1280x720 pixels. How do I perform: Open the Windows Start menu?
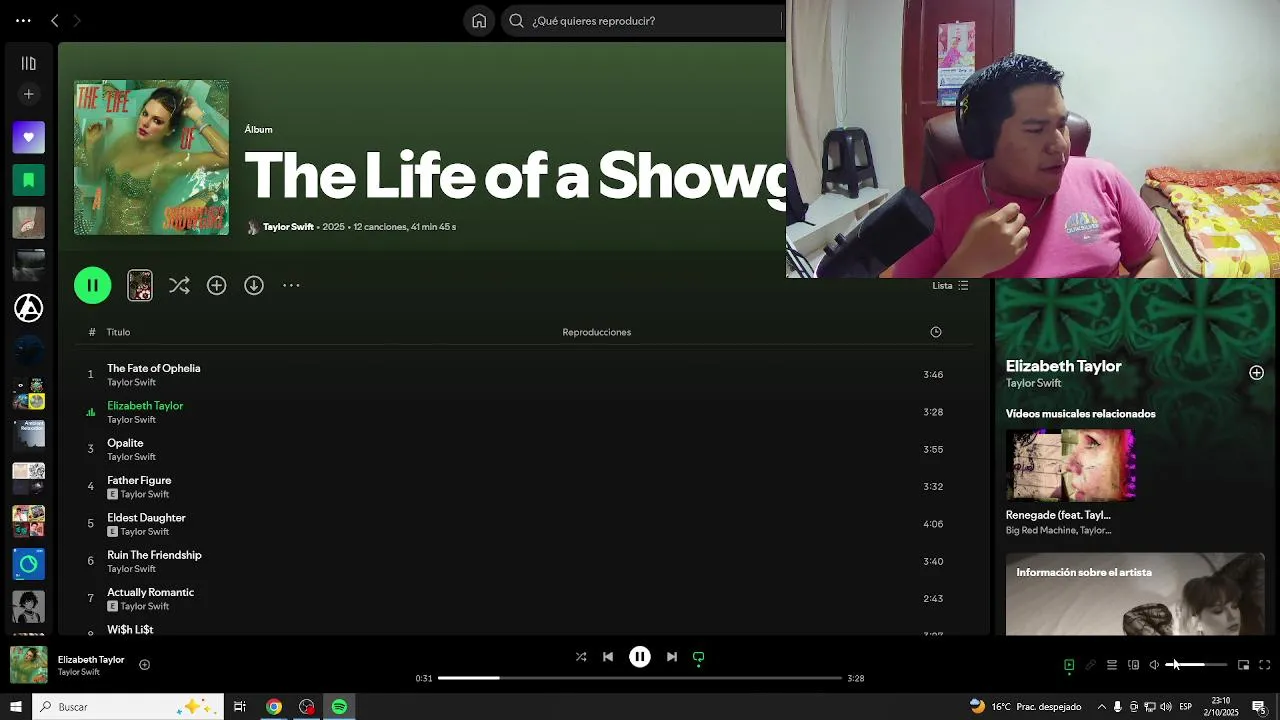16,707
